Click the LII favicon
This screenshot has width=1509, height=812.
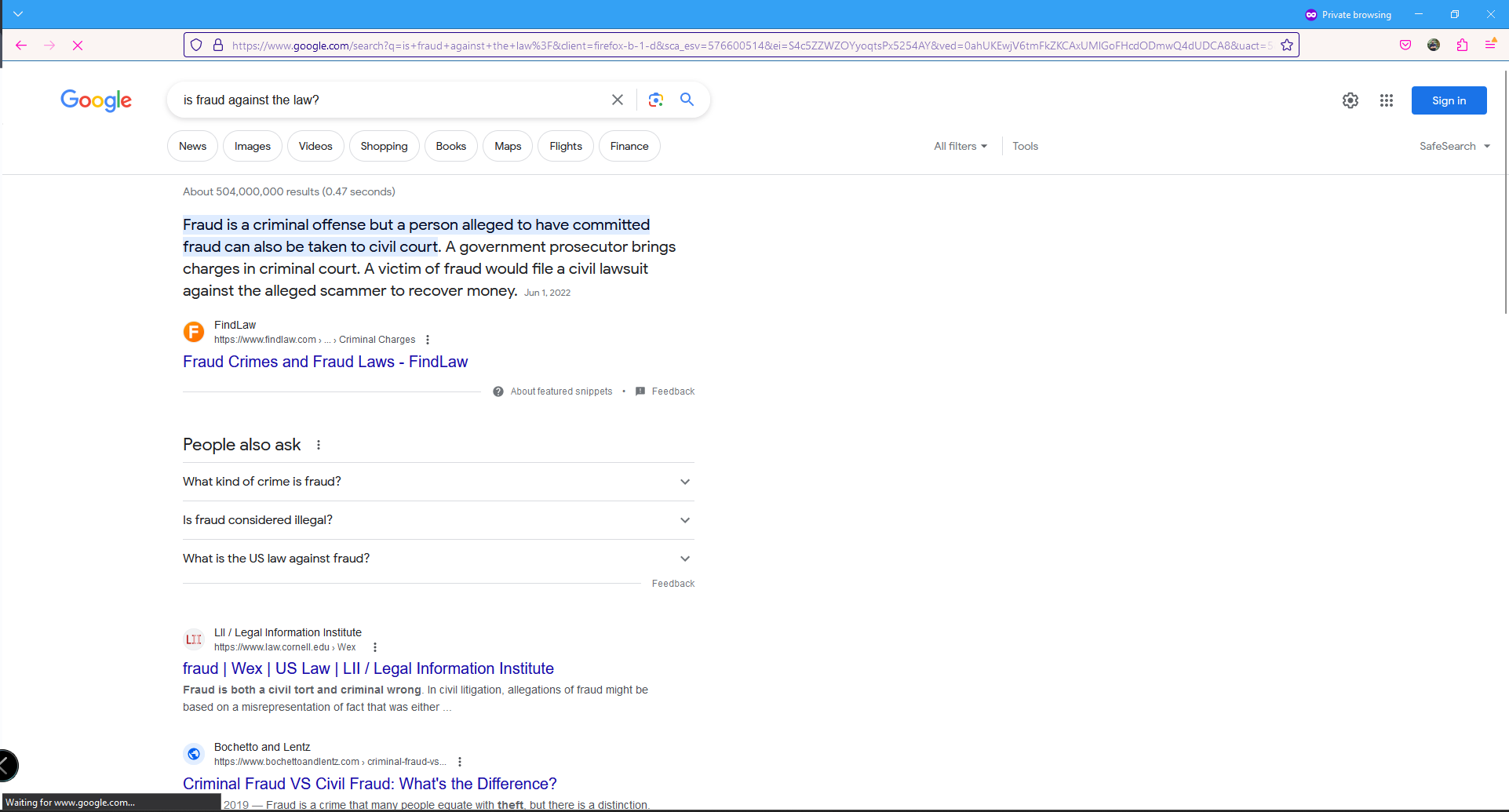[x=194, y=639]
